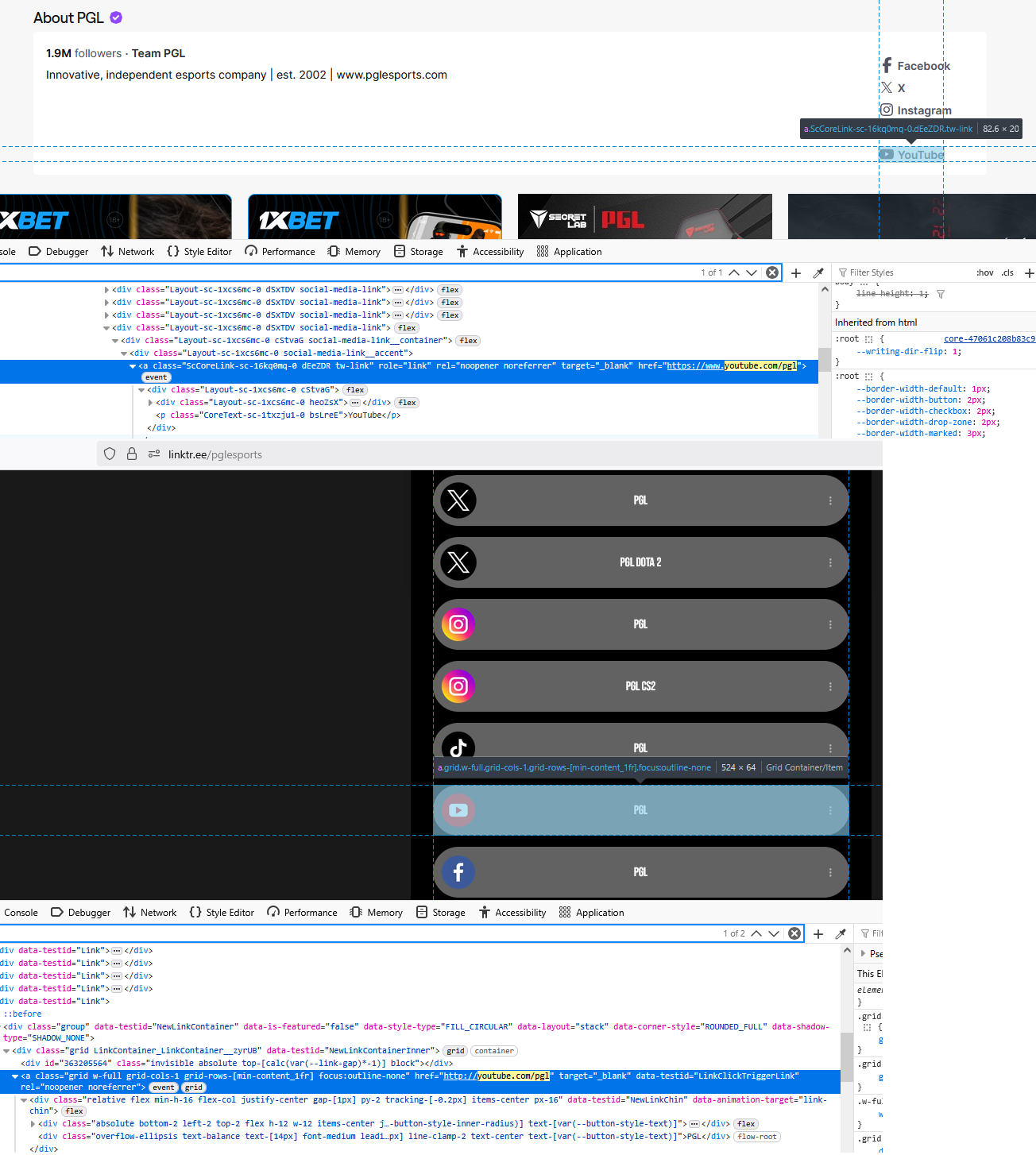Image resolution: width=1036 pixels, height=1155 pixels.
Task: Open the core-47061c208b83c9 stylesheet link
Action: coord(989,339)
